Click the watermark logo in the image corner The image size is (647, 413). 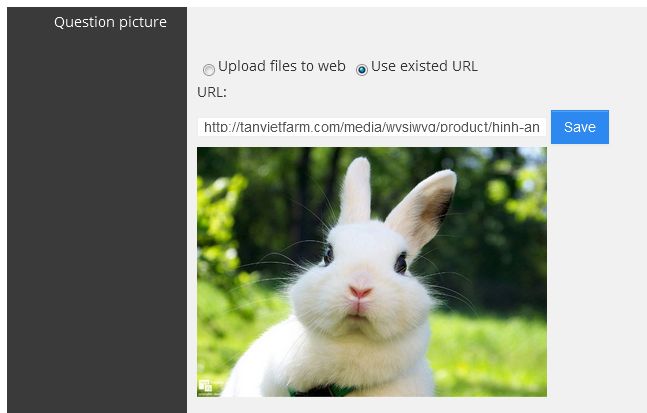click(x=205, y=386)
